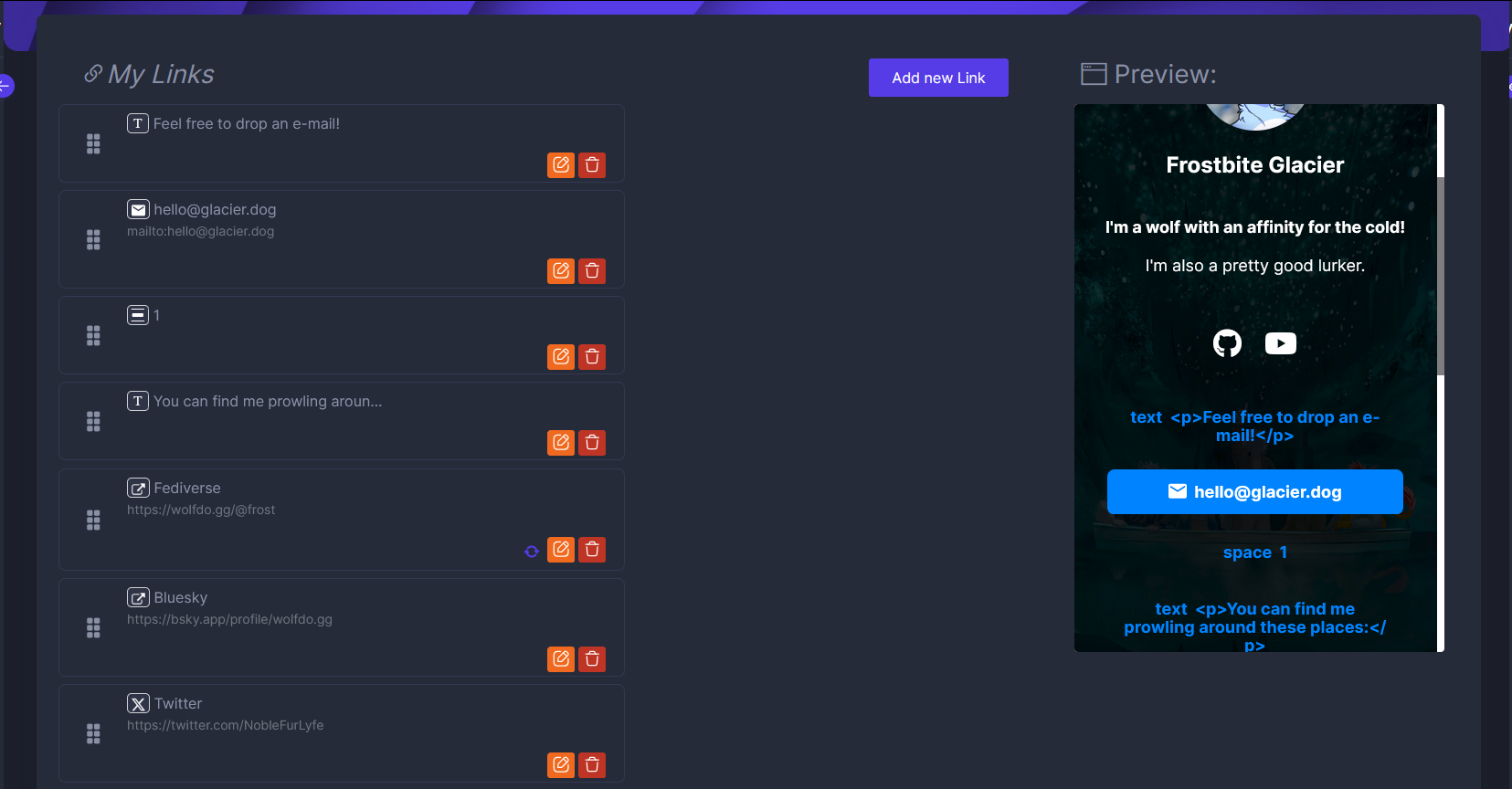Grab the drag handle of the 'You can find me' row
This screenshot has width=1512, height=789.
93,421
